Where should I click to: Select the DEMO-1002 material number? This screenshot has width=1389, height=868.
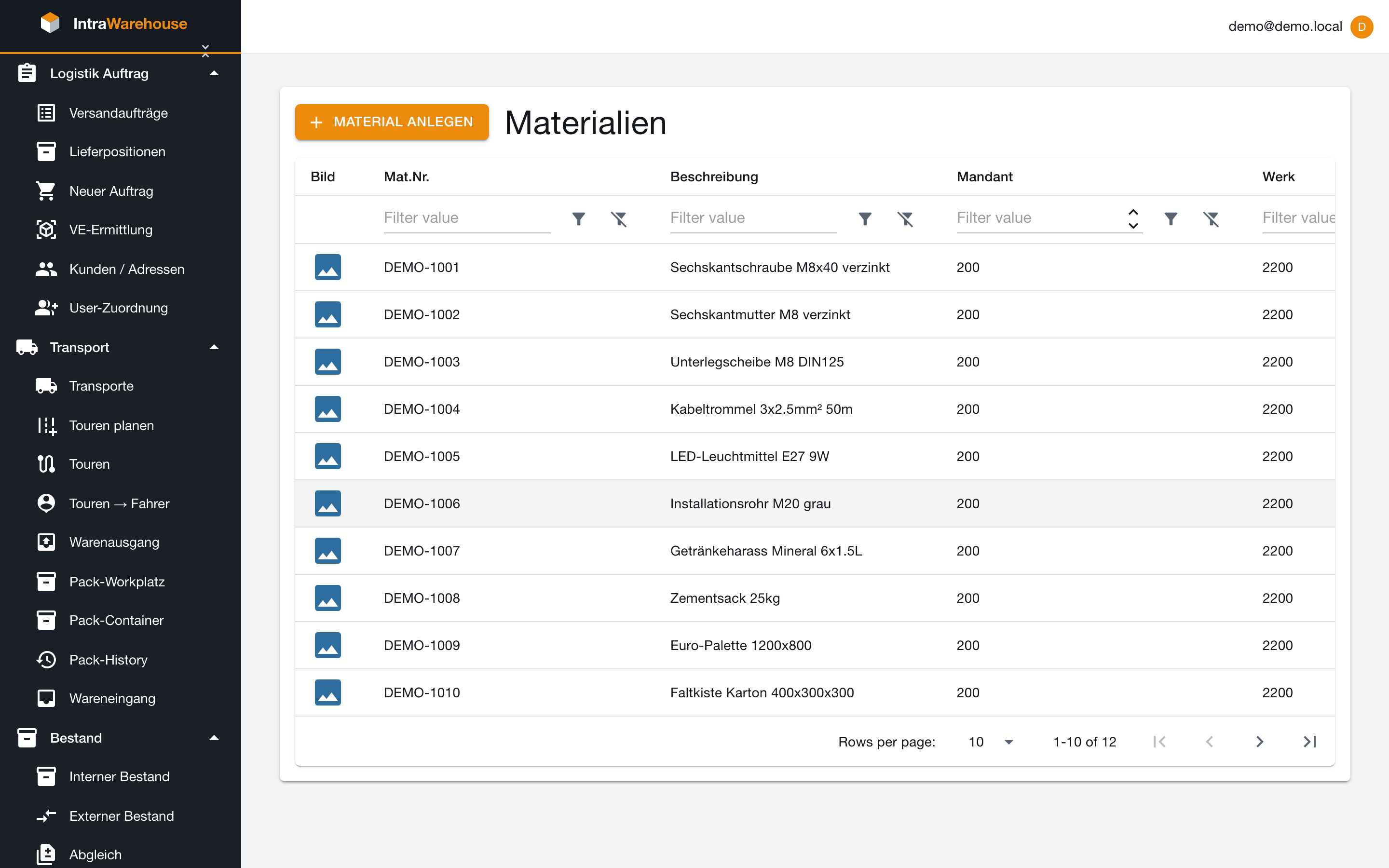coord(422,314)
